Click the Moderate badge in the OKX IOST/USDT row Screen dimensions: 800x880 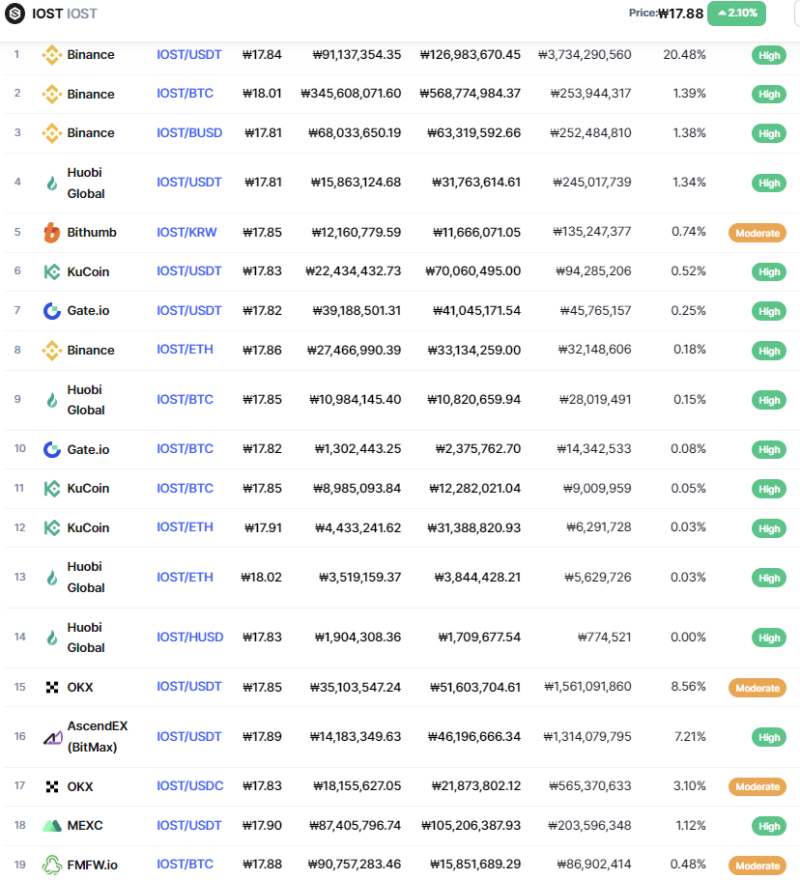[x=757, y=688]
